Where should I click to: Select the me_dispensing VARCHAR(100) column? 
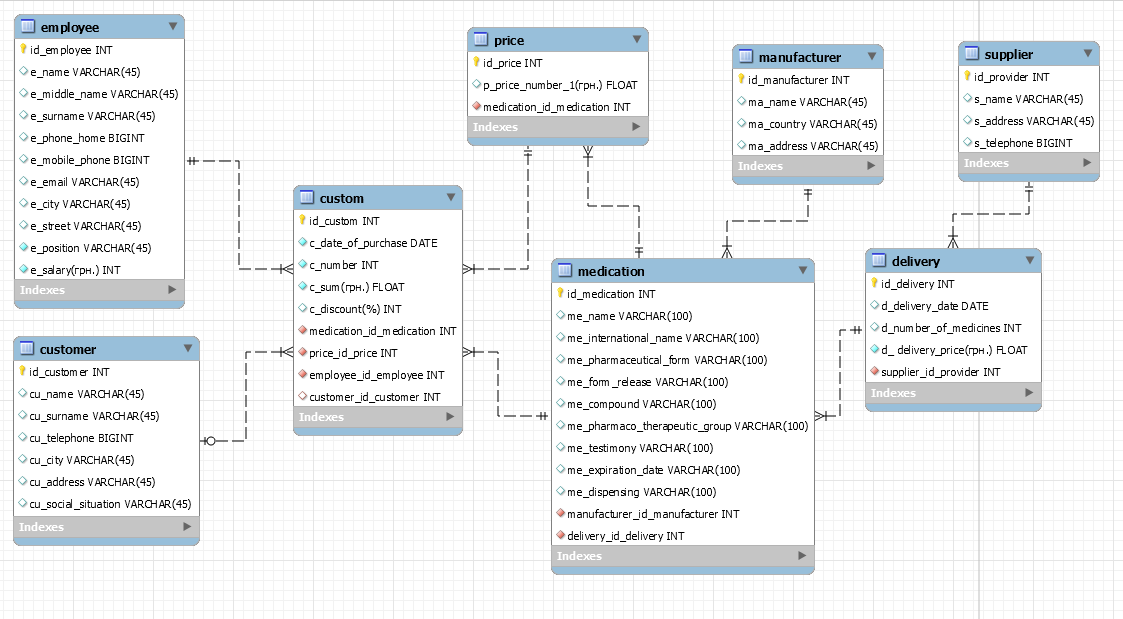click(683, 491)
